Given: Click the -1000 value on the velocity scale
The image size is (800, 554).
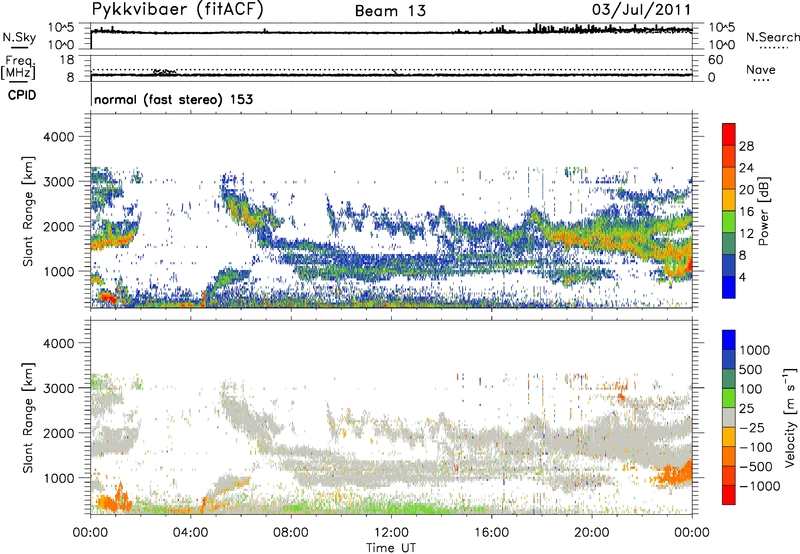Looking at the screenshot, I should pyautogui.click(x=759, y=486).
